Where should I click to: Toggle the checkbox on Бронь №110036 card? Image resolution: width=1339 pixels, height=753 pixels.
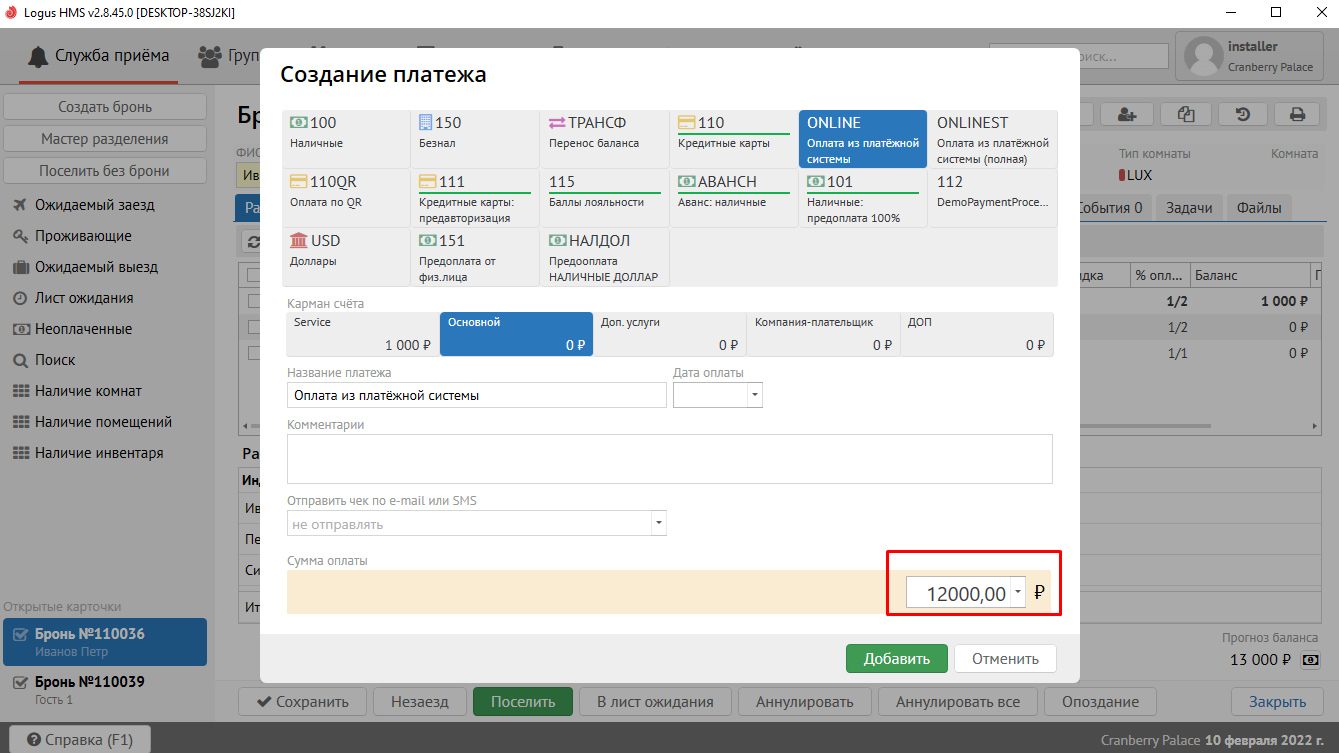pos(20,635)
